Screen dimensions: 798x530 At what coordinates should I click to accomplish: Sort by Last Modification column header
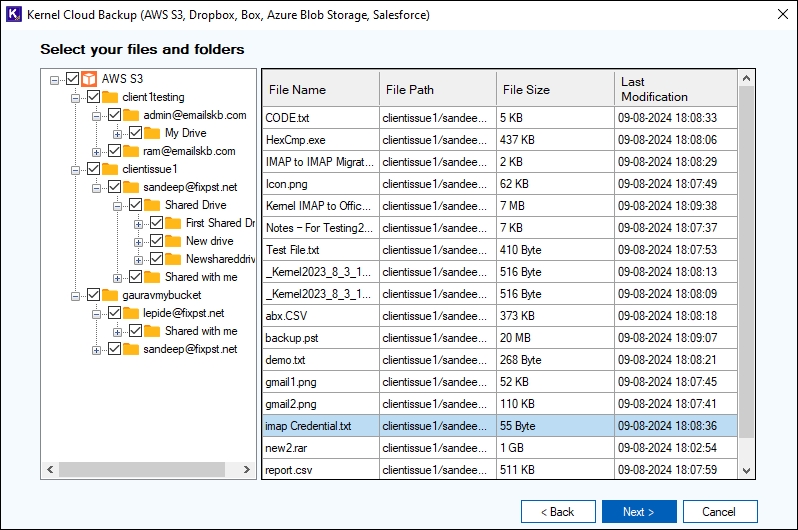[676, 89]
